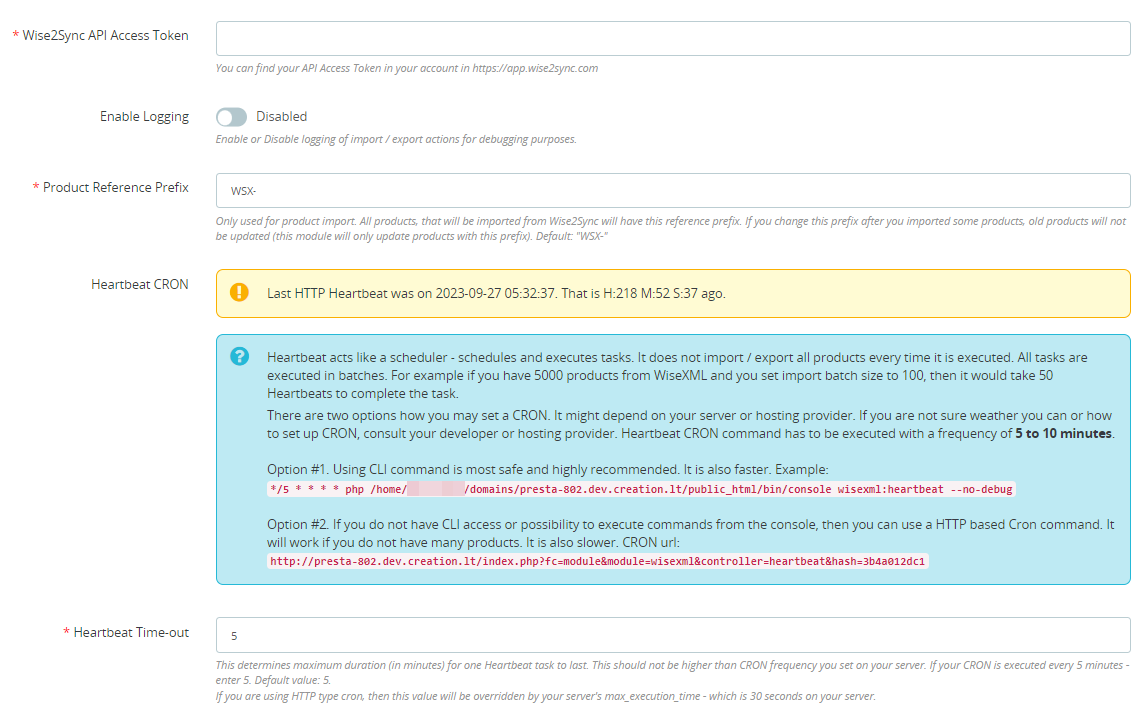The height and width of the screenshot is (723, 1146).
Task: Click the 'Wise2Sync API Access Token' label
Action: (105, 35)
